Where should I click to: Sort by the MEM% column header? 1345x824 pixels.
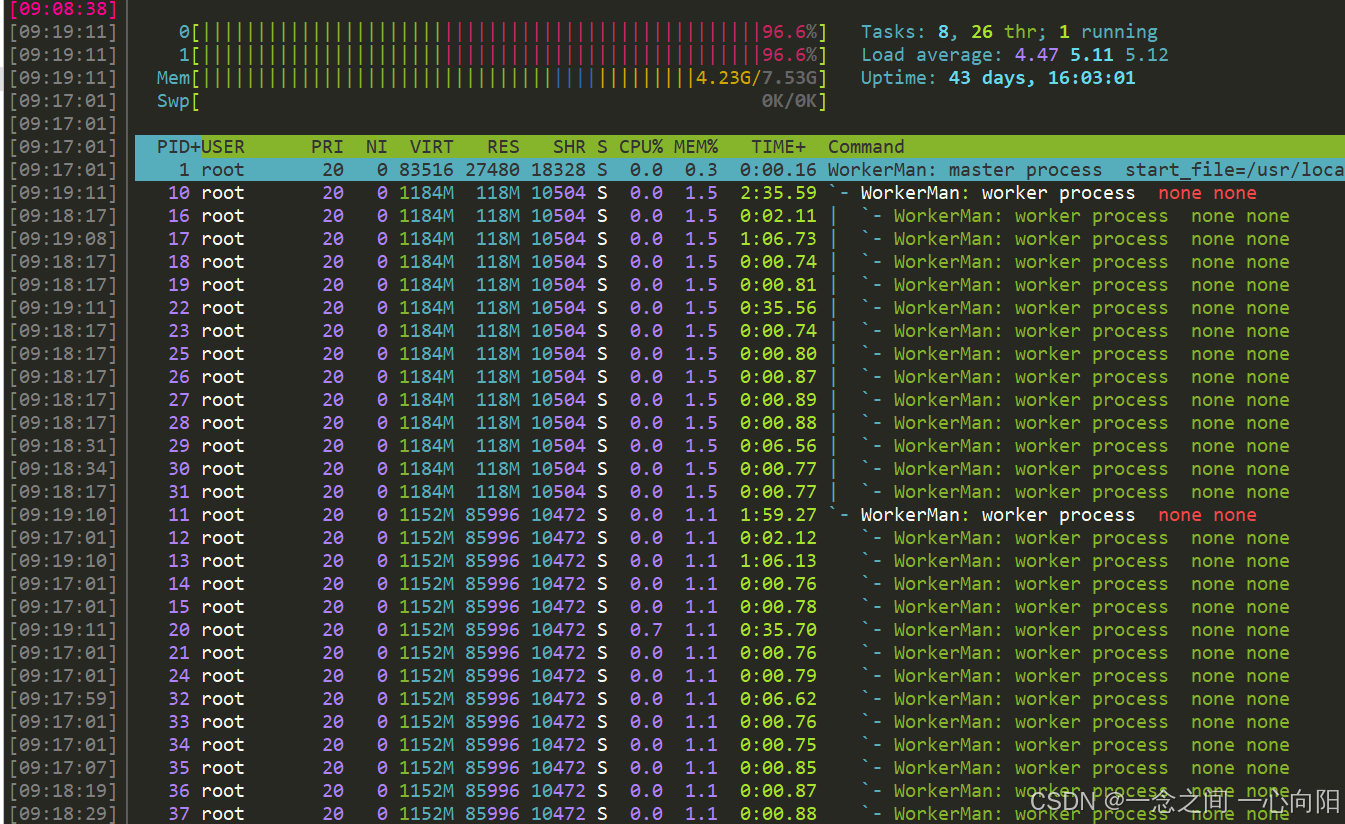point(695,147)
